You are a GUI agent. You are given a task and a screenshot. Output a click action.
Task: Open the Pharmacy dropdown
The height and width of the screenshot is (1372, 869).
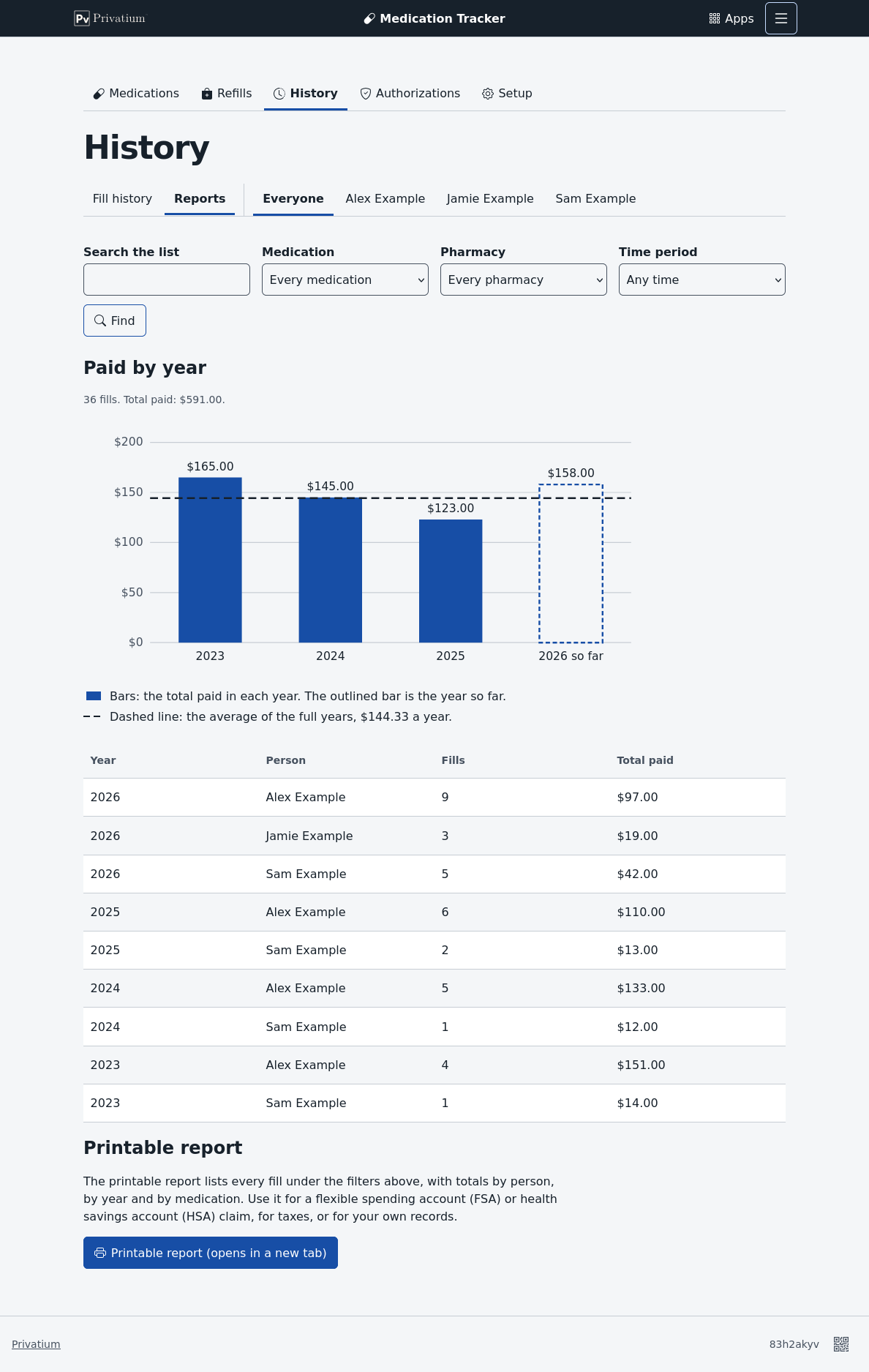pyautogui.click(x=524, y=280)
